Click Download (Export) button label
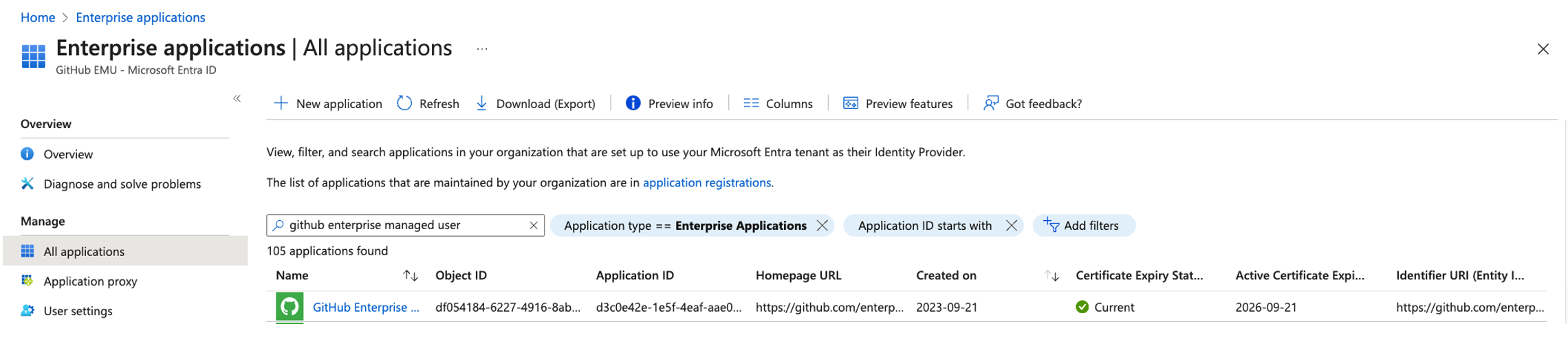 pyautogui.click(x=545, y=104)
